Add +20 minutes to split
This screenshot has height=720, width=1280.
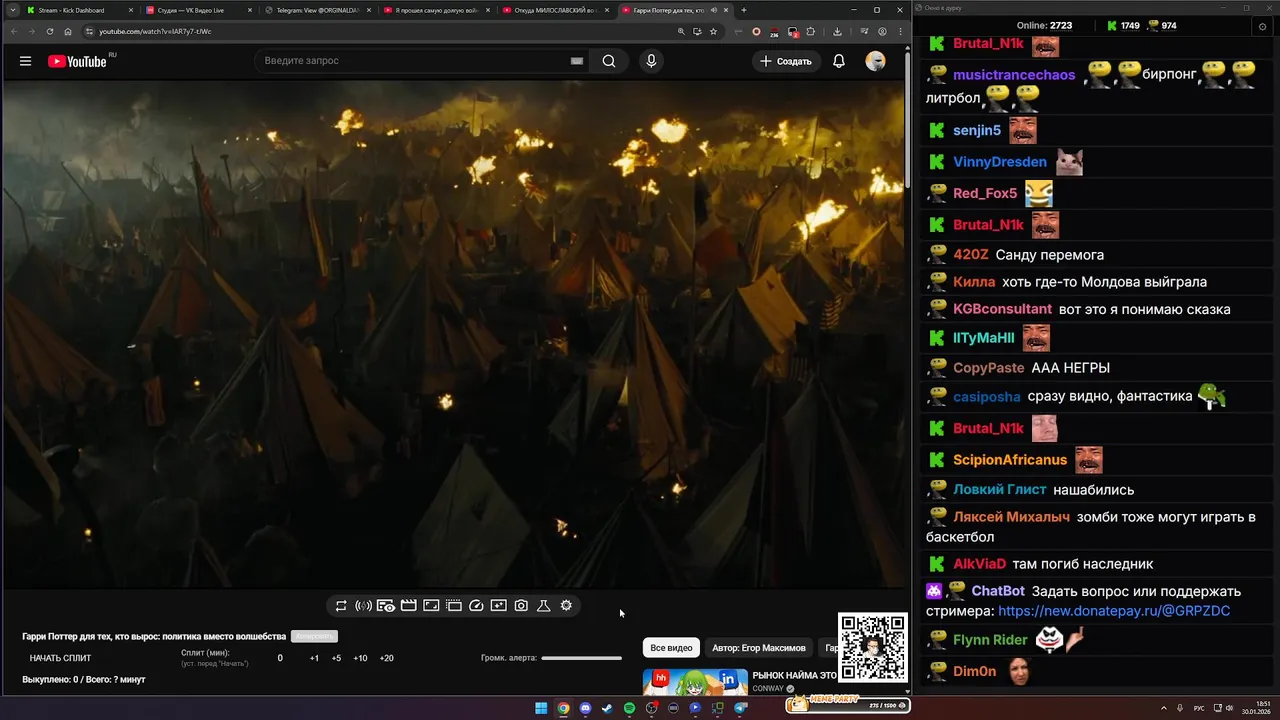pos(386,658)
